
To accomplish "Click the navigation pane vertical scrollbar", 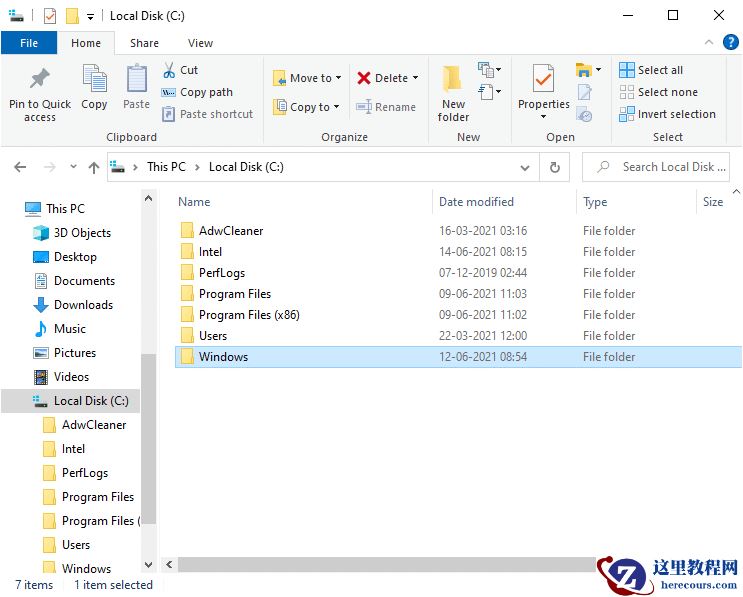I will click(148, 438).
